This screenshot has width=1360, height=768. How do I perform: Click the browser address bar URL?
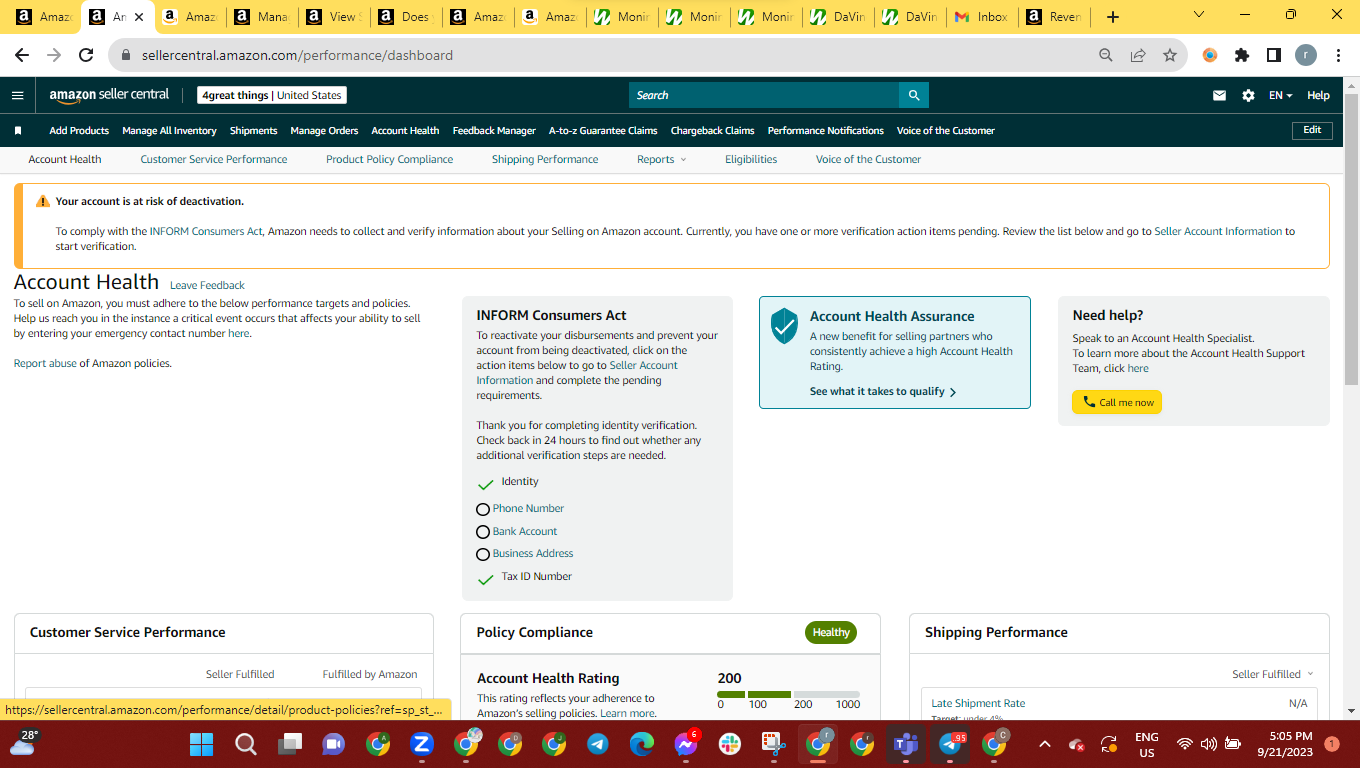pos(297,55)
